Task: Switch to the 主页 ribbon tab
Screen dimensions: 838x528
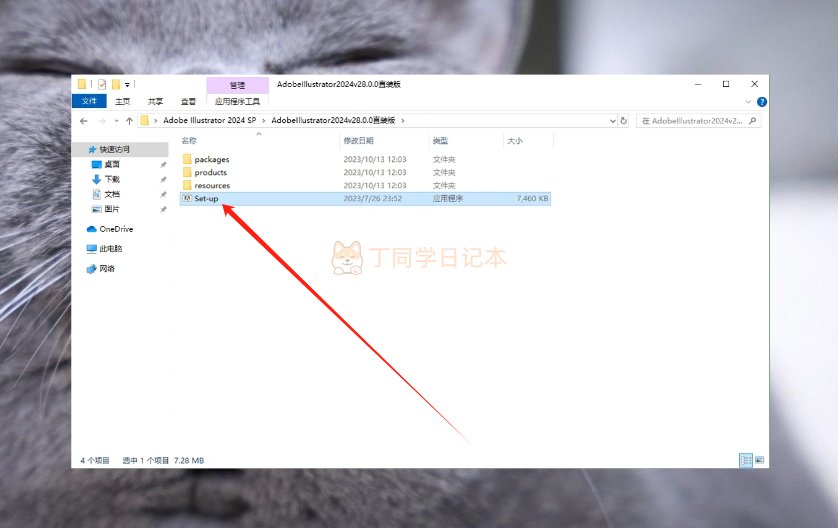Action: [122, 101]
